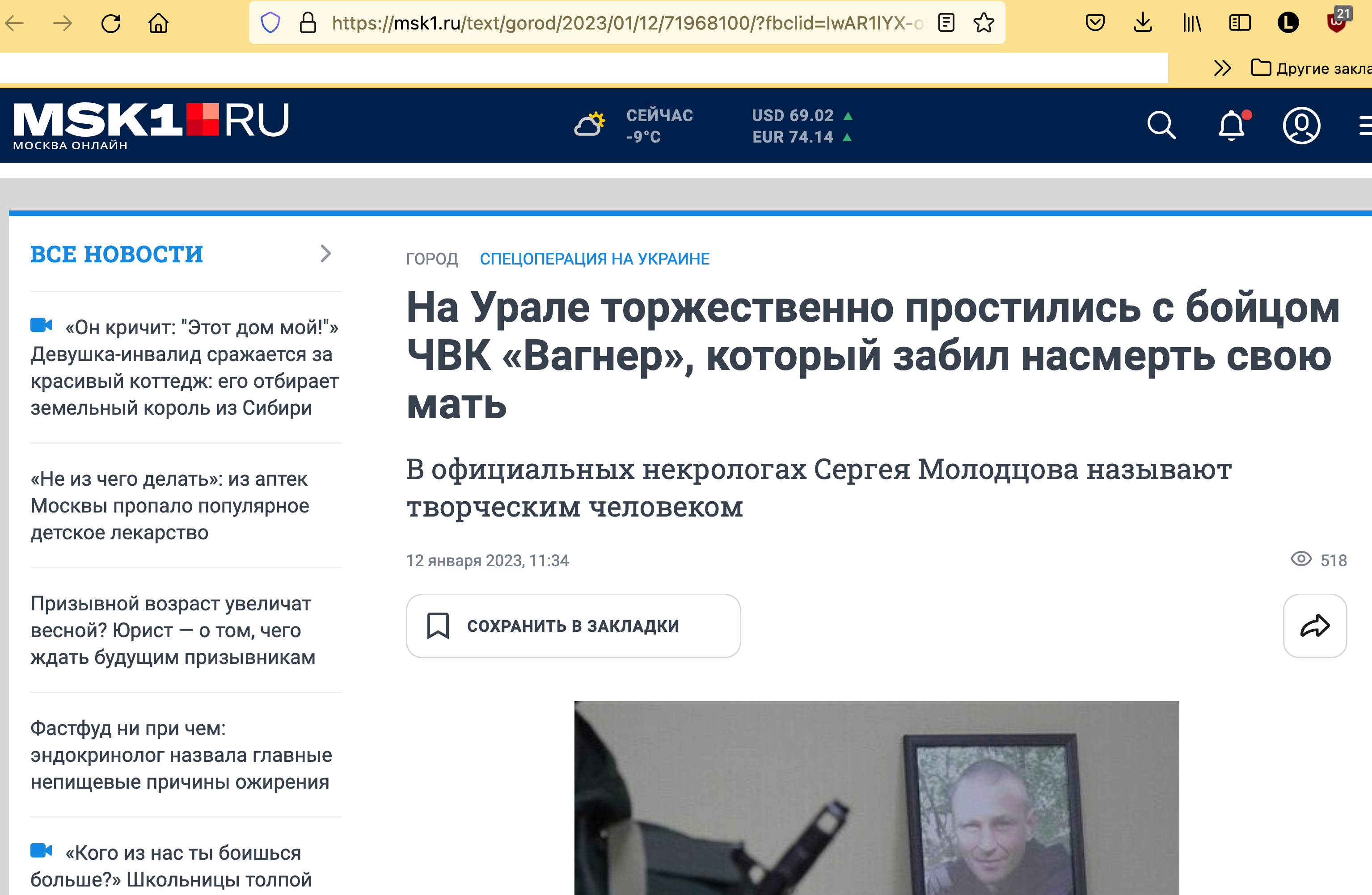
Task: Click the address bar URL field
Action: pos(627,23)
